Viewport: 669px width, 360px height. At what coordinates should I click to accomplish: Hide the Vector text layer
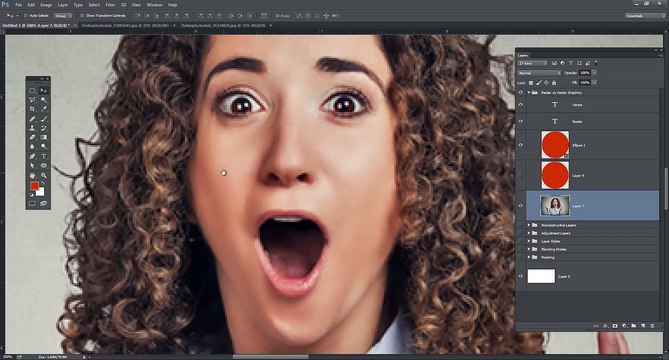(521, 105)
